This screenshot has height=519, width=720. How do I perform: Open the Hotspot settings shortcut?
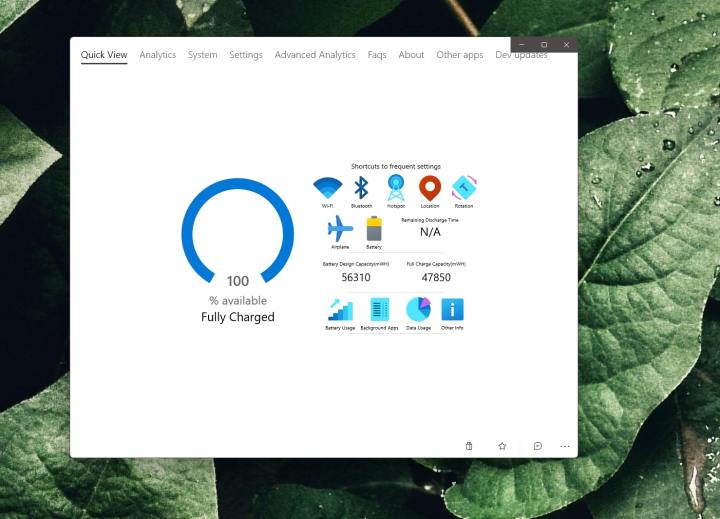(x=396, y=188)
